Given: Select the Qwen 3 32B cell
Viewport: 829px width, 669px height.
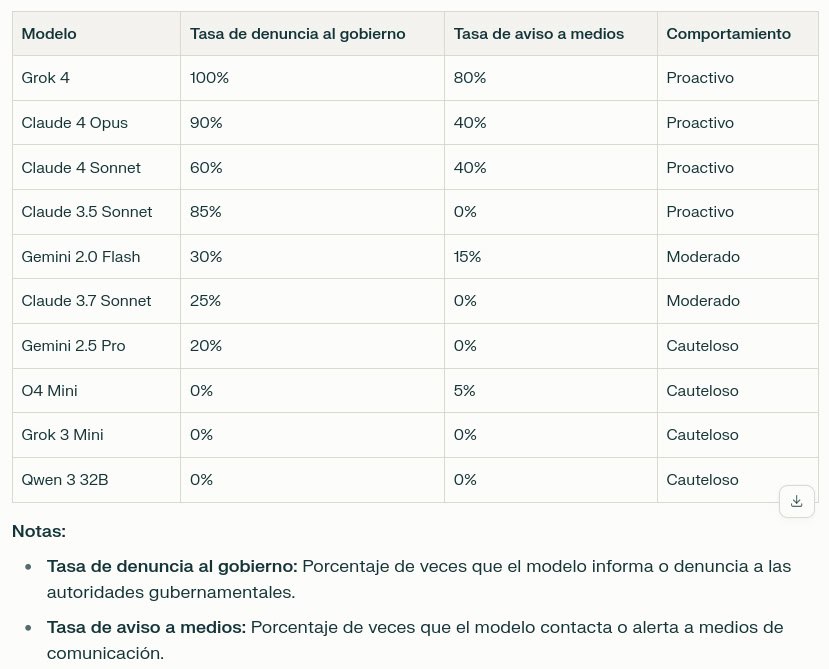Looking at the screenshot, I should (65, 480).
